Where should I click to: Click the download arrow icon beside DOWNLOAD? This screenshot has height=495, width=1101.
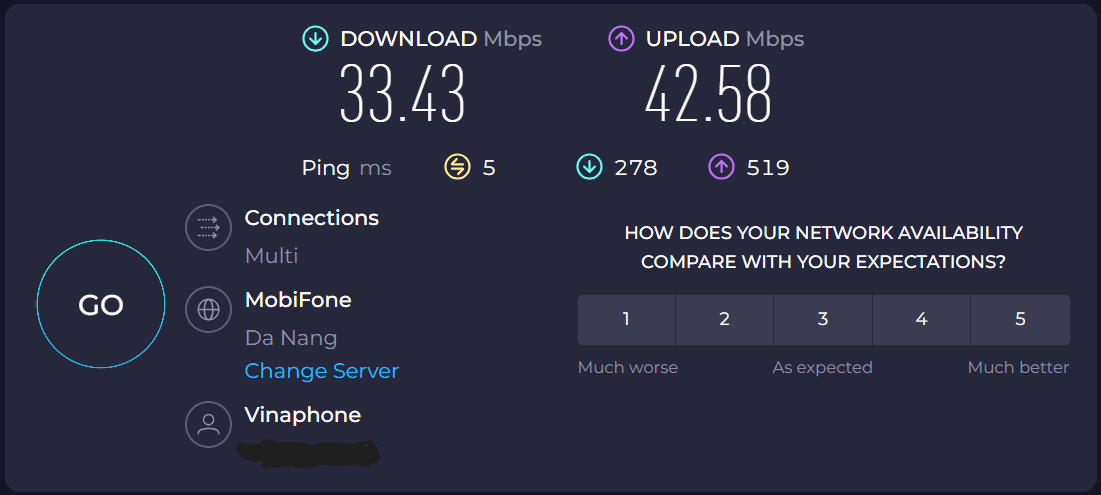[x=315, y=39]
